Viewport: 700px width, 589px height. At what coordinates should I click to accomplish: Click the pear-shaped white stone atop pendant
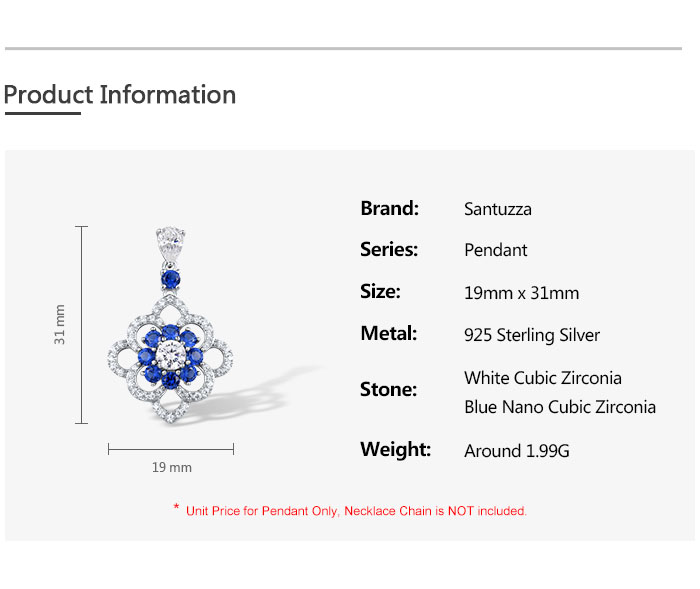point(172,241)
